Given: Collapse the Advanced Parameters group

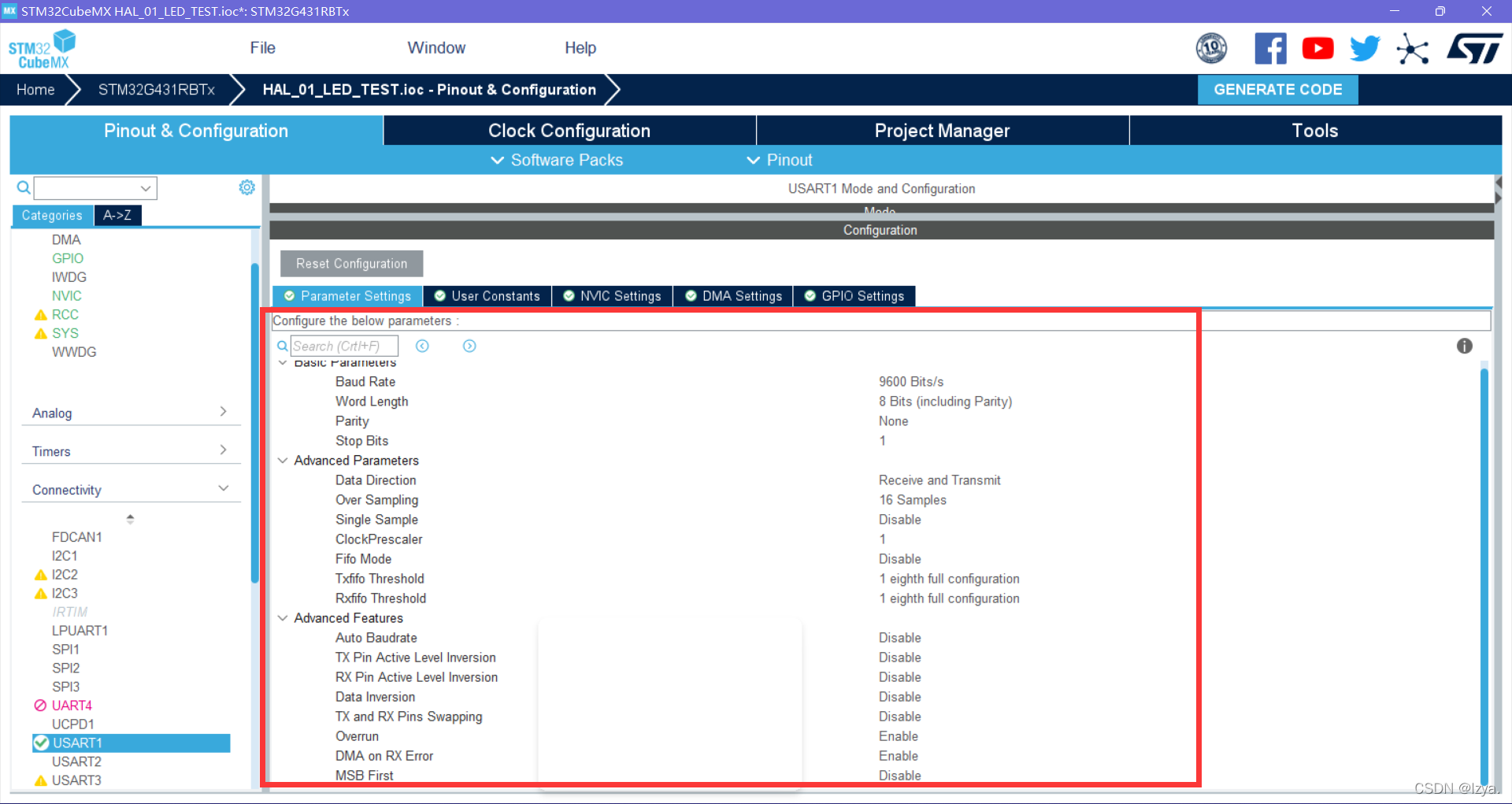Looking at the screenshot, I should (x=283, y=461).
